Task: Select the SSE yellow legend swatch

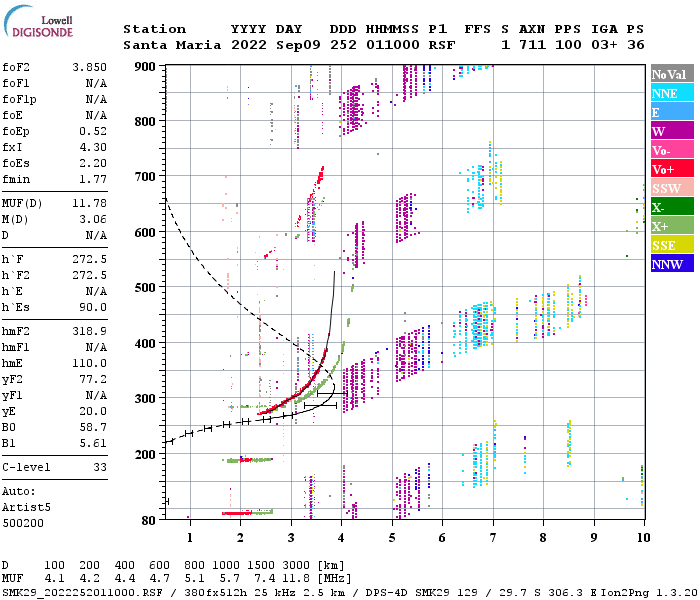Action: (672, 245)
